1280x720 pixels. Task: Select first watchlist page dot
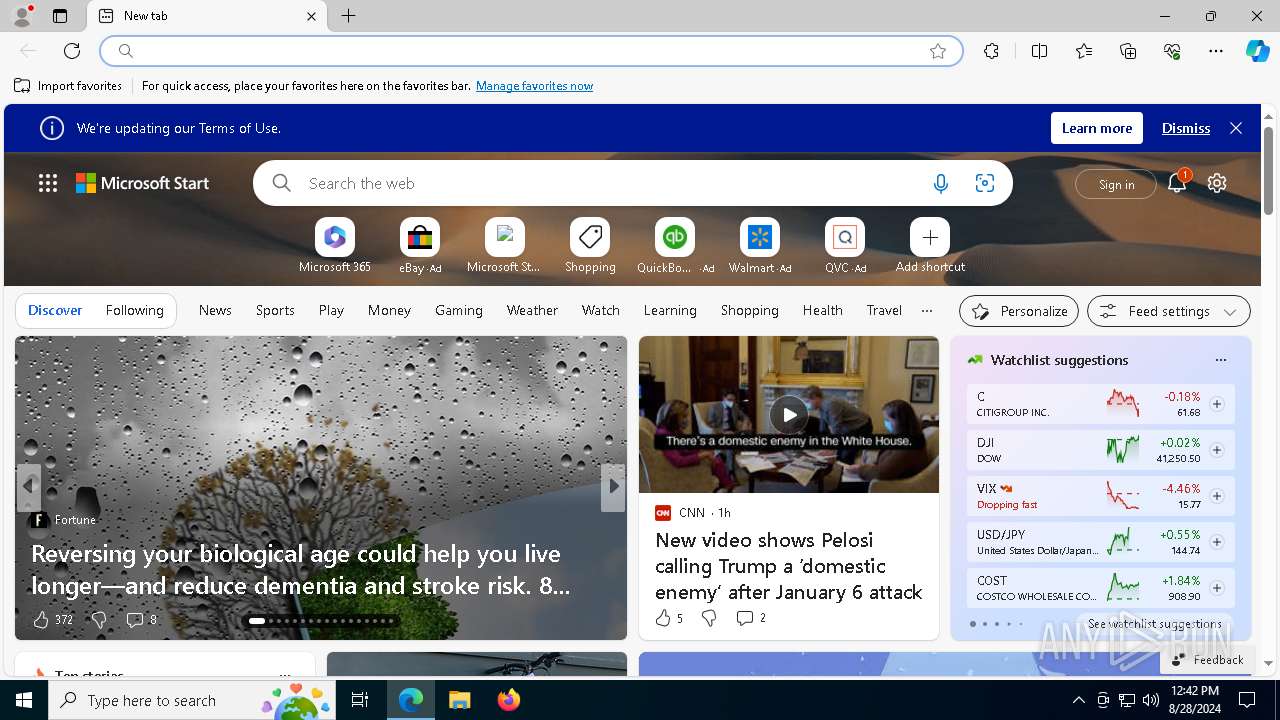click(x=972, y=624)
